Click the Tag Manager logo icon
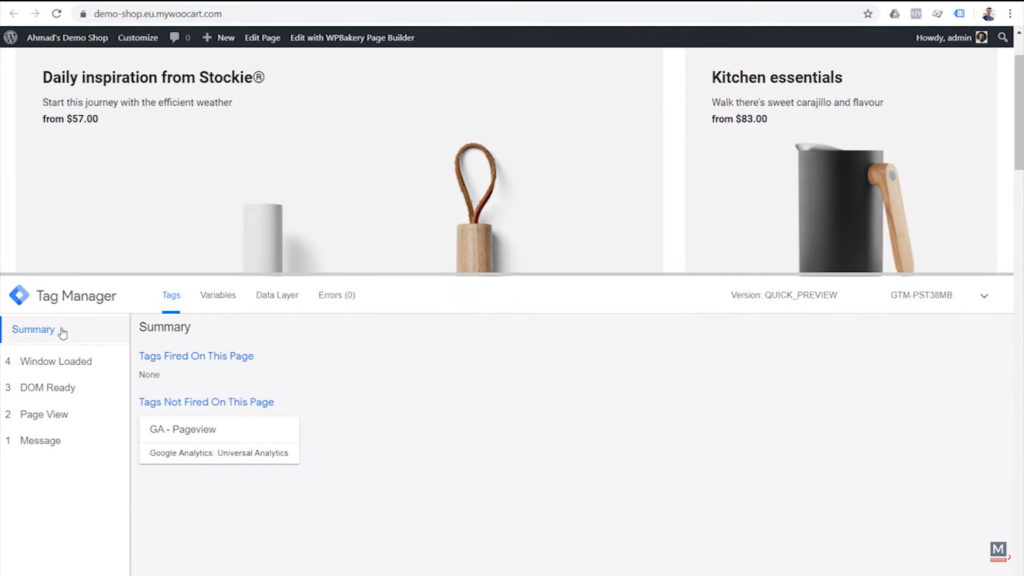The height and width of the screenshot is (576, 1024). [x=19, y=295]
